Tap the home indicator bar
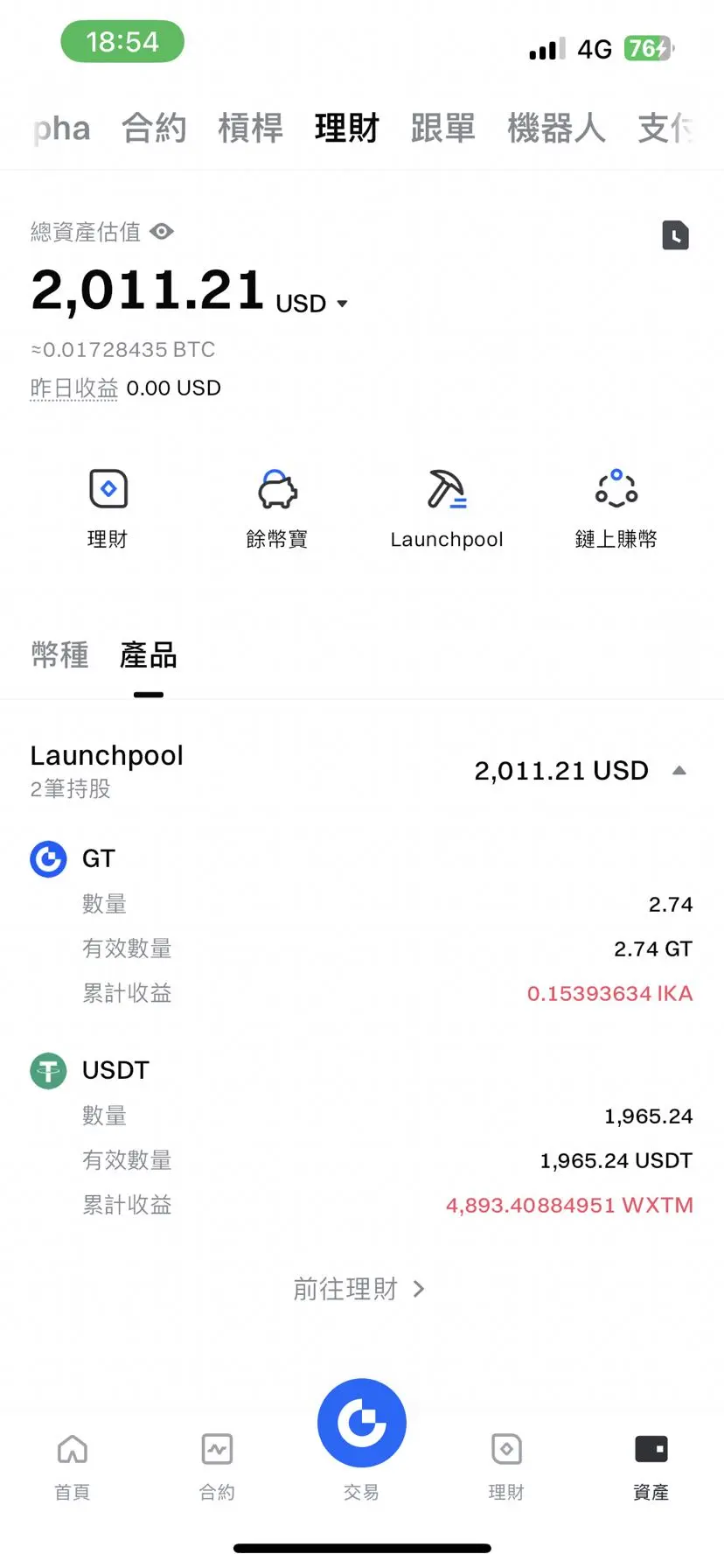Viewport: 724px width, 1568px height. [x=362, y=1548]
